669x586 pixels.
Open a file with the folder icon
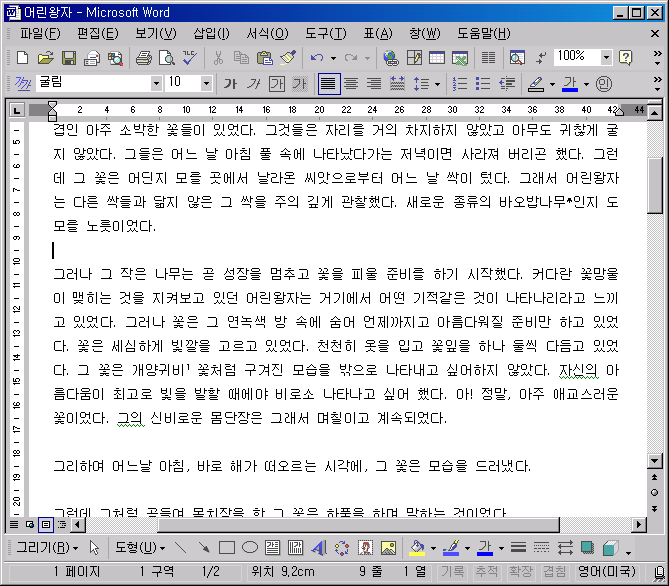click(x=45, y=58)
